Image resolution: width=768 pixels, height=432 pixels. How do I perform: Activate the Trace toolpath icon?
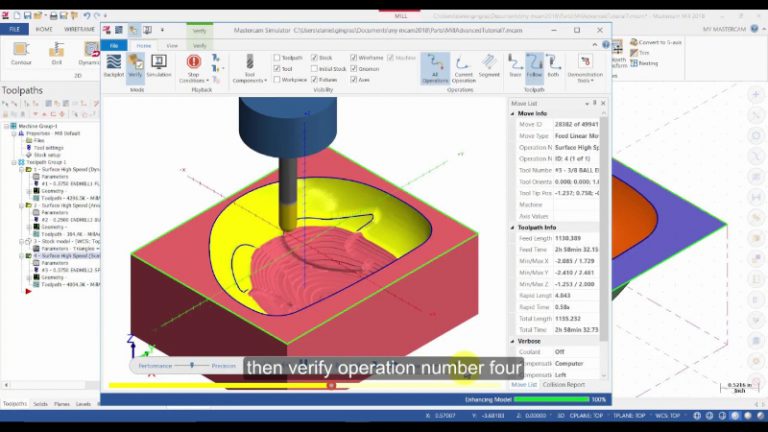[515, 66]
